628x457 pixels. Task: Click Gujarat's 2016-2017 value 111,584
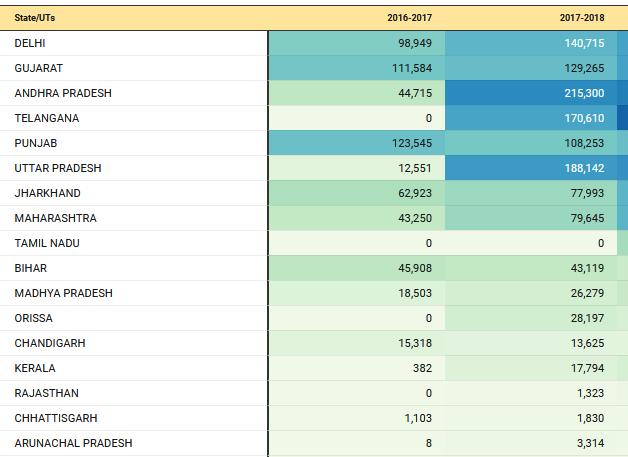(412, 68)
